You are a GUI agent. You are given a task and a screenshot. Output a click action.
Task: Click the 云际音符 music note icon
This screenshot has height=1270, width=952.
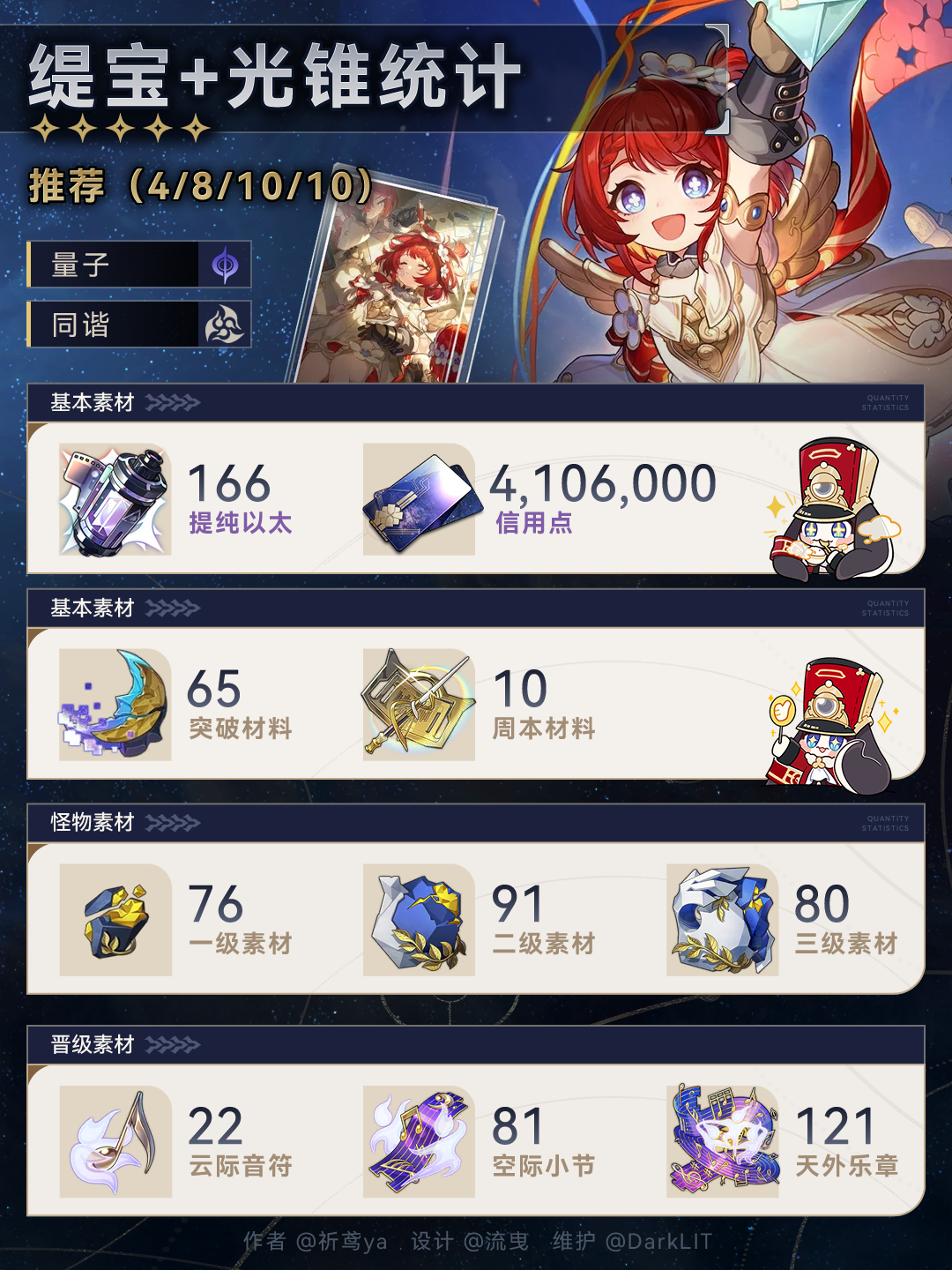point(115,1141)
